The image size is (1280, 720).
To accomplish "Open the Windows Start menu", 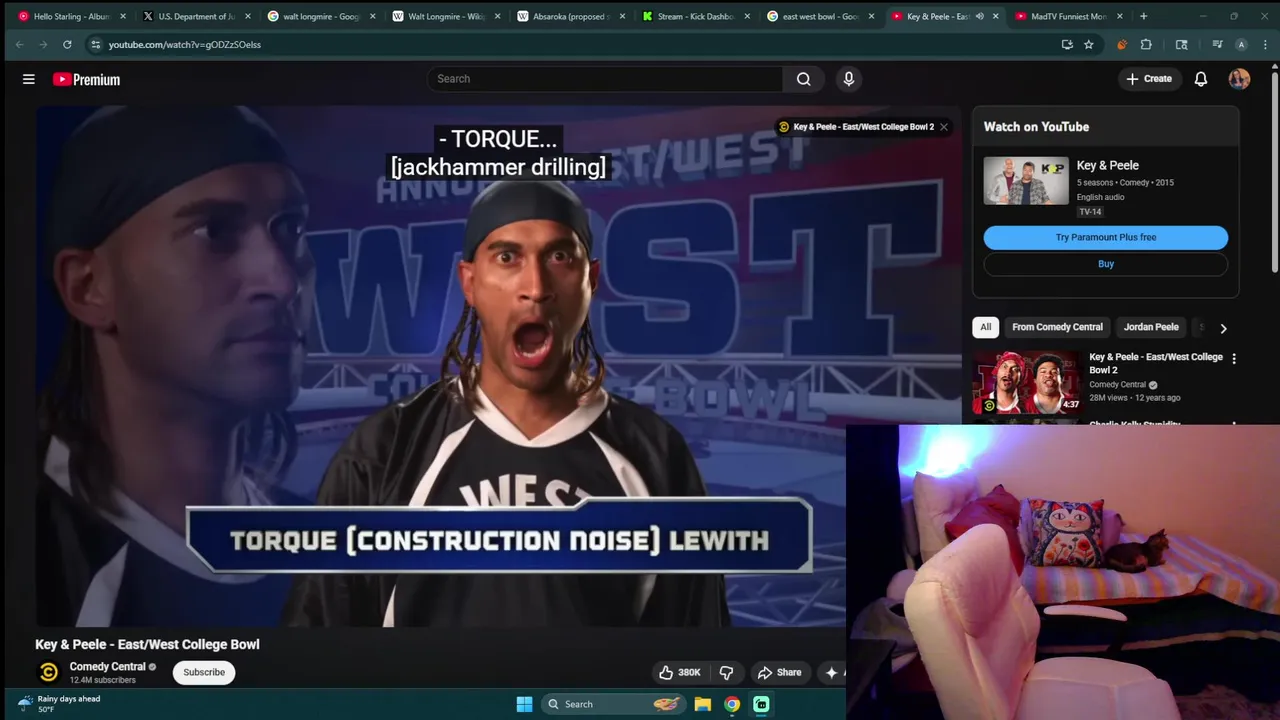I will click(524, 704).
